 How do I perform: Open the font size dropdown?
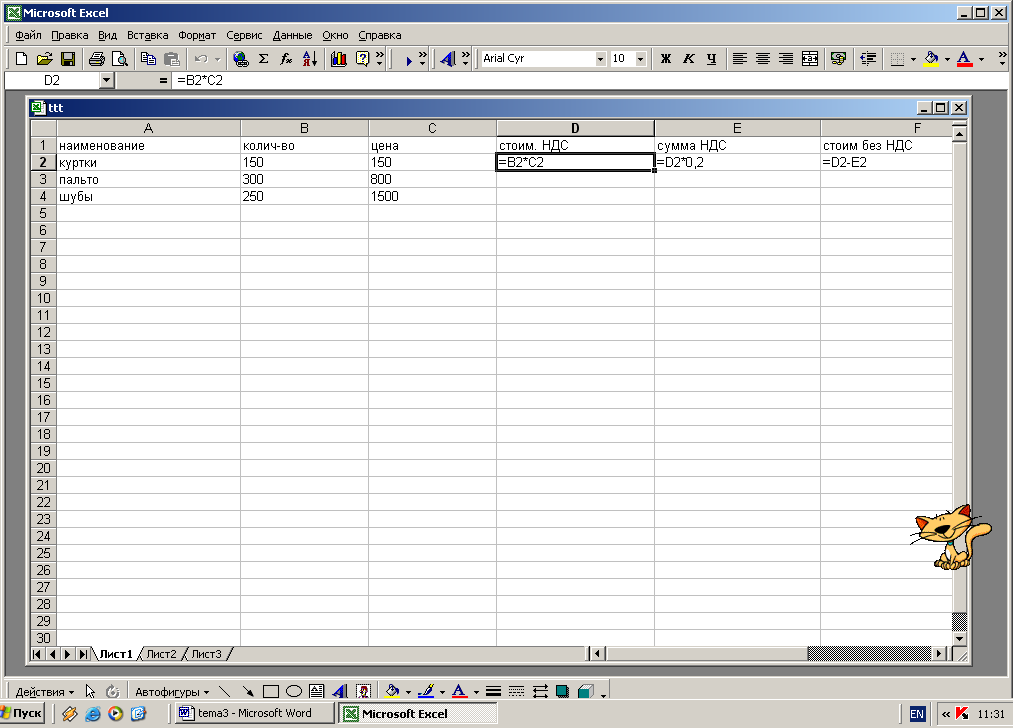coord(640,59)
